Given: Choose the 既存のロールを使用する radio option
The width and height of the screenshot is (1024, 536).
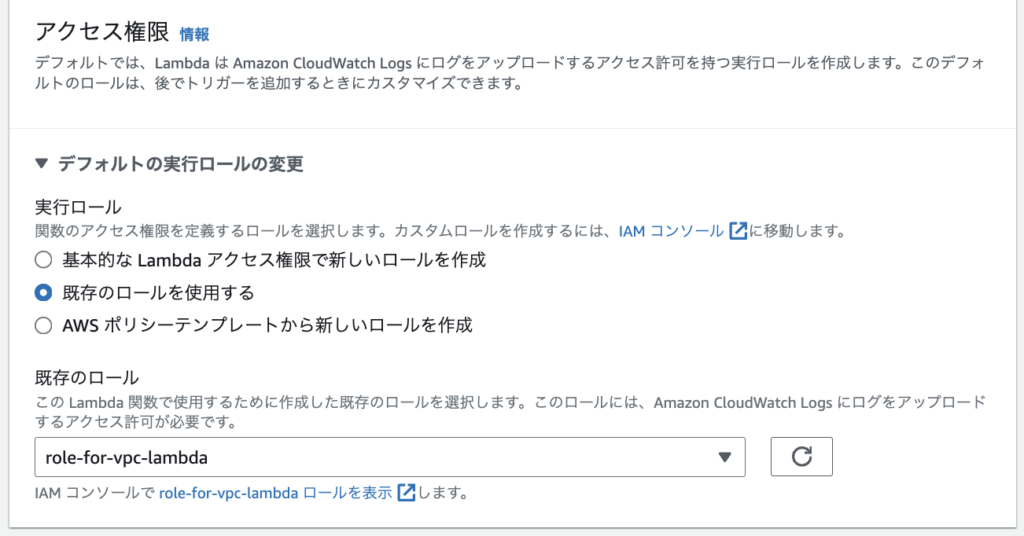Looking at the screenshot, I should [x=43, y=293].
